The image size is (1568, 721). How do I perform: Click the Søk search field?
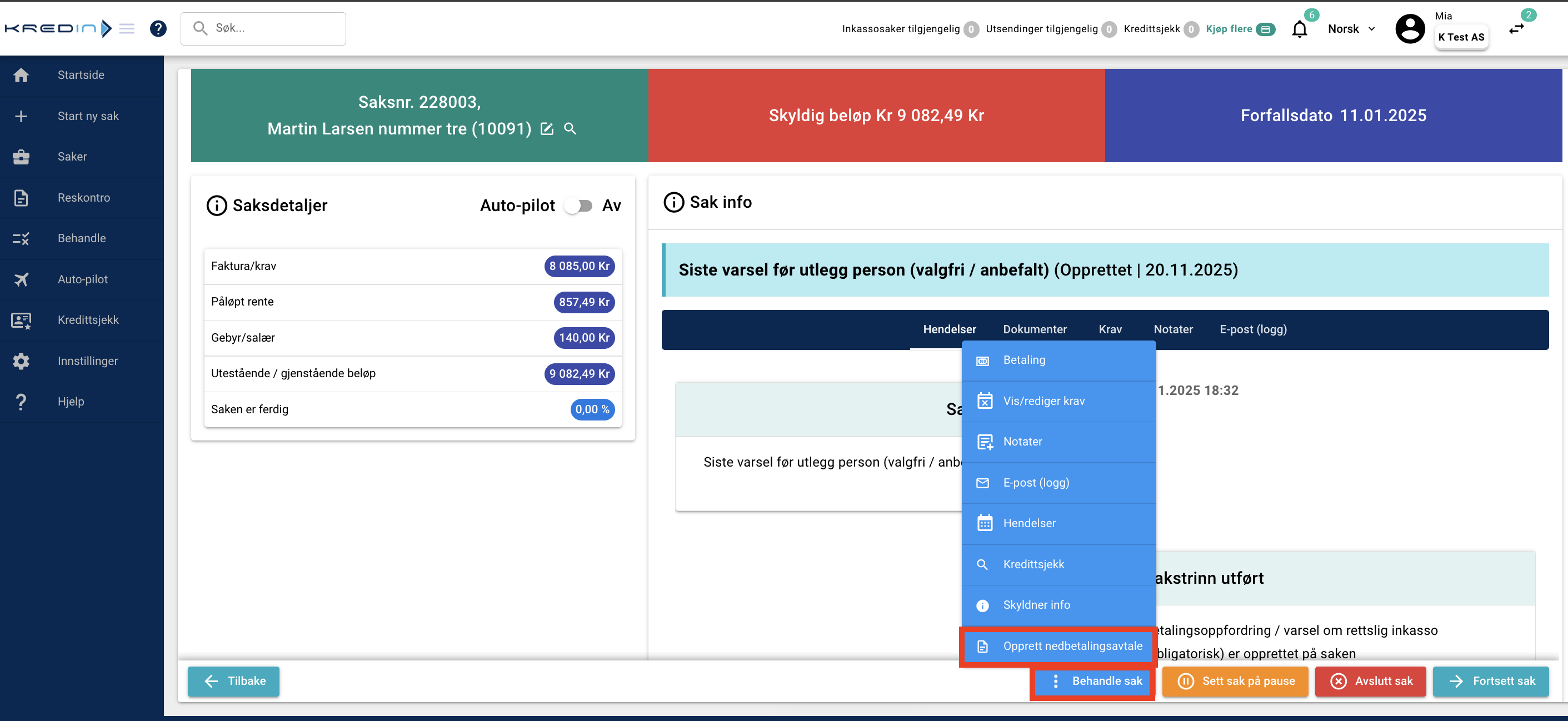coord(263,28)
